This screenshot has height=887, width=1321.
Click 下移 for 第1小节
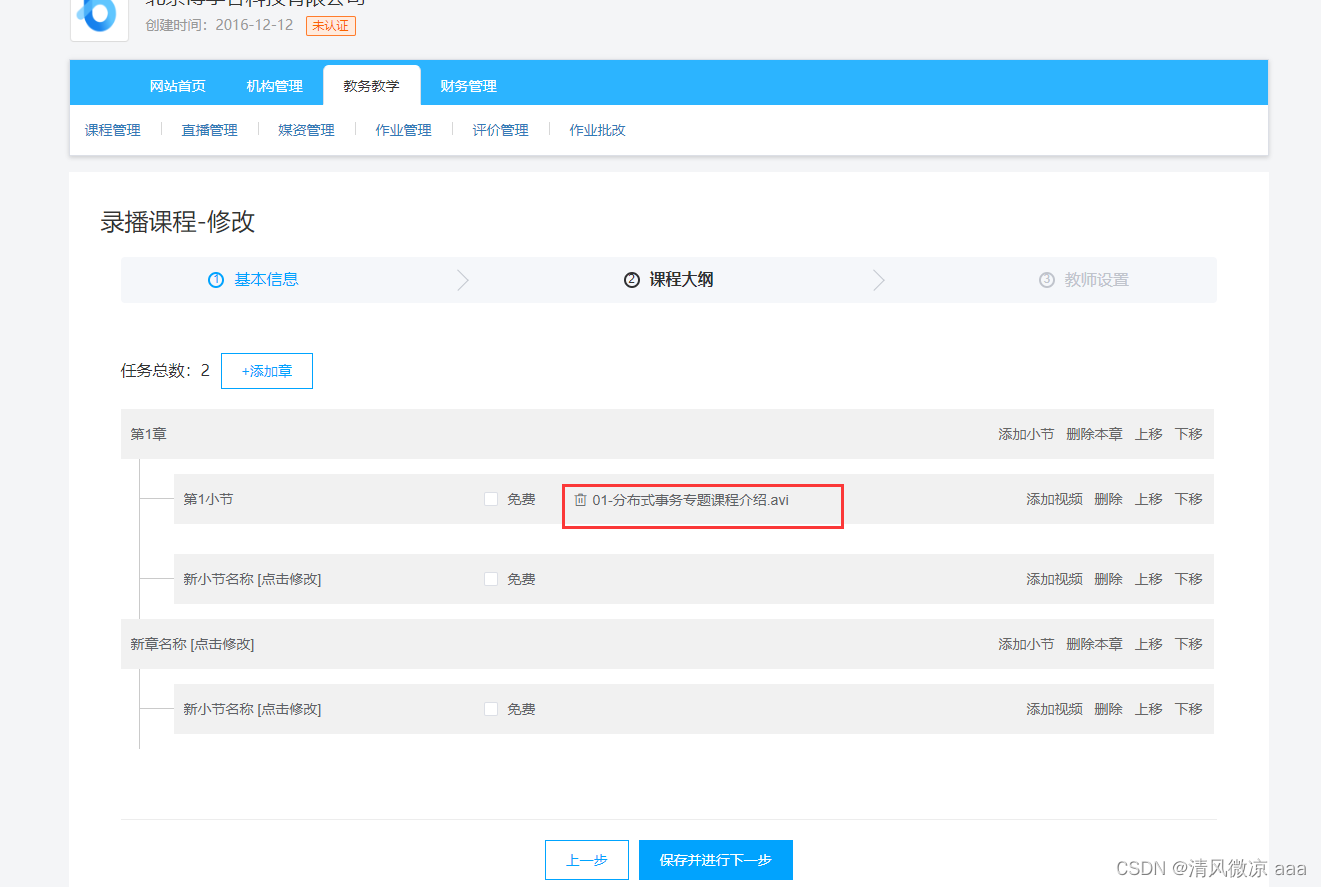(x=1189, y=499)
